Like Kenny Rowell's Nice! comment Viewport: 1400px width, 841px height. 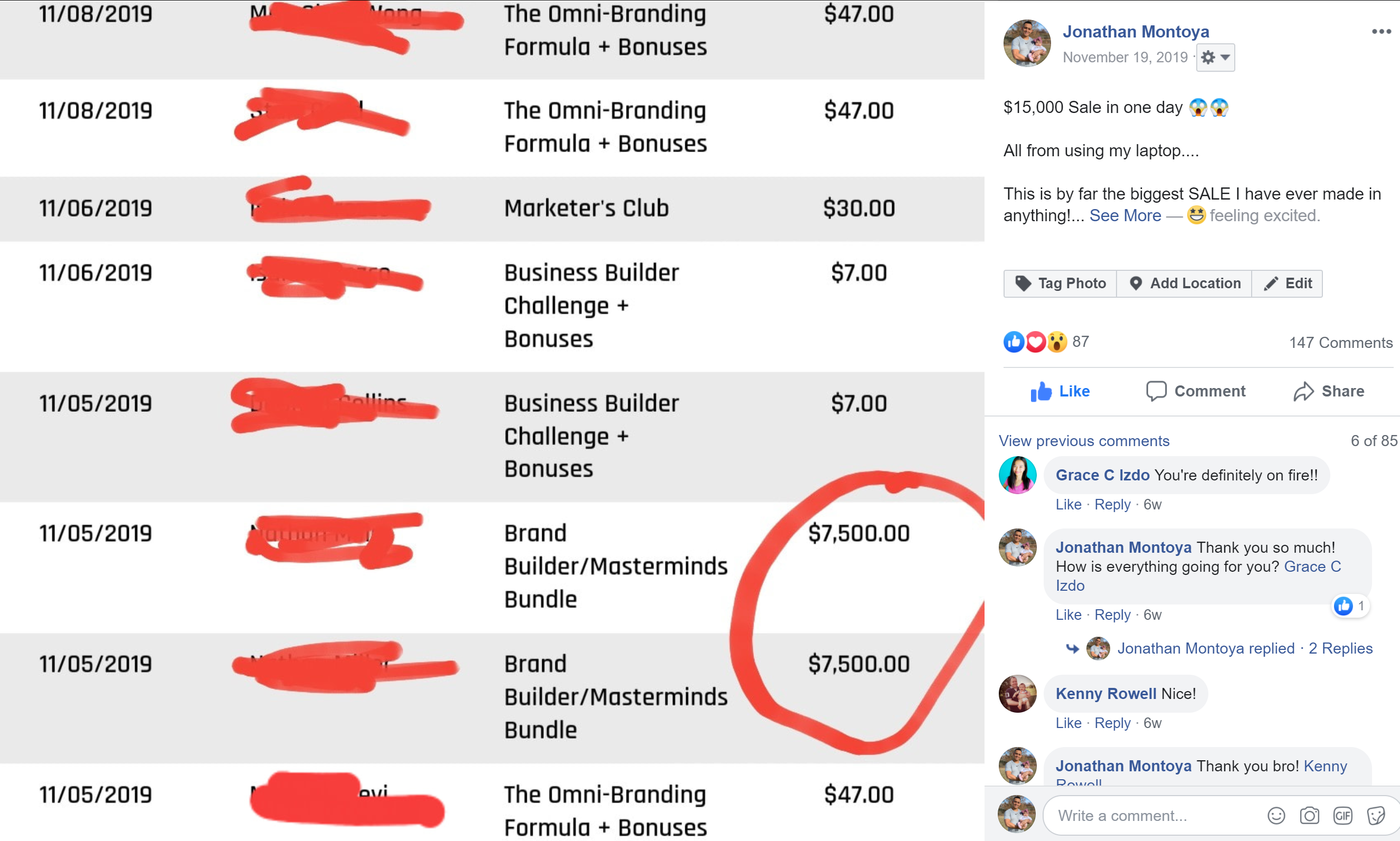pos(1068,723)
